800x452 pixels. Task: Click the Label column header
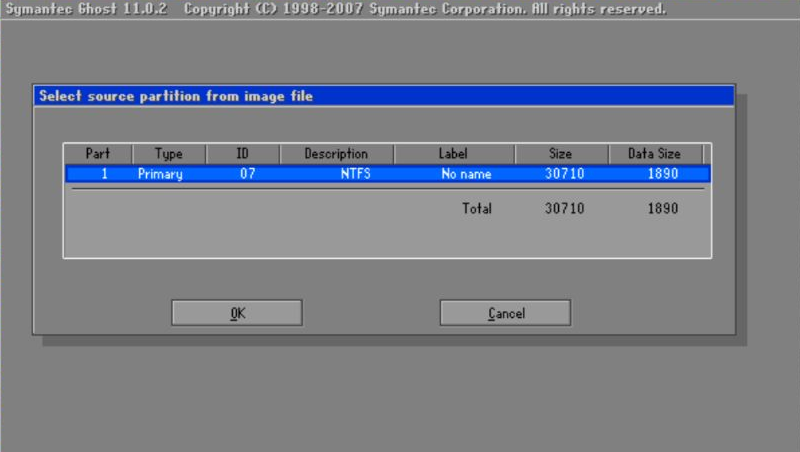click(x=454, y=154)
